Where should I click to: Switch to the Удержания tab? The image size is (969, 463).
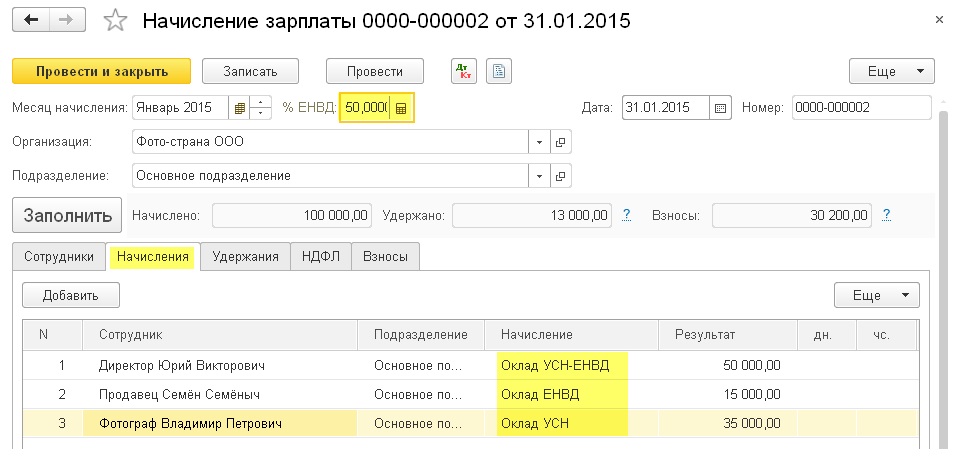pos(245,257)
